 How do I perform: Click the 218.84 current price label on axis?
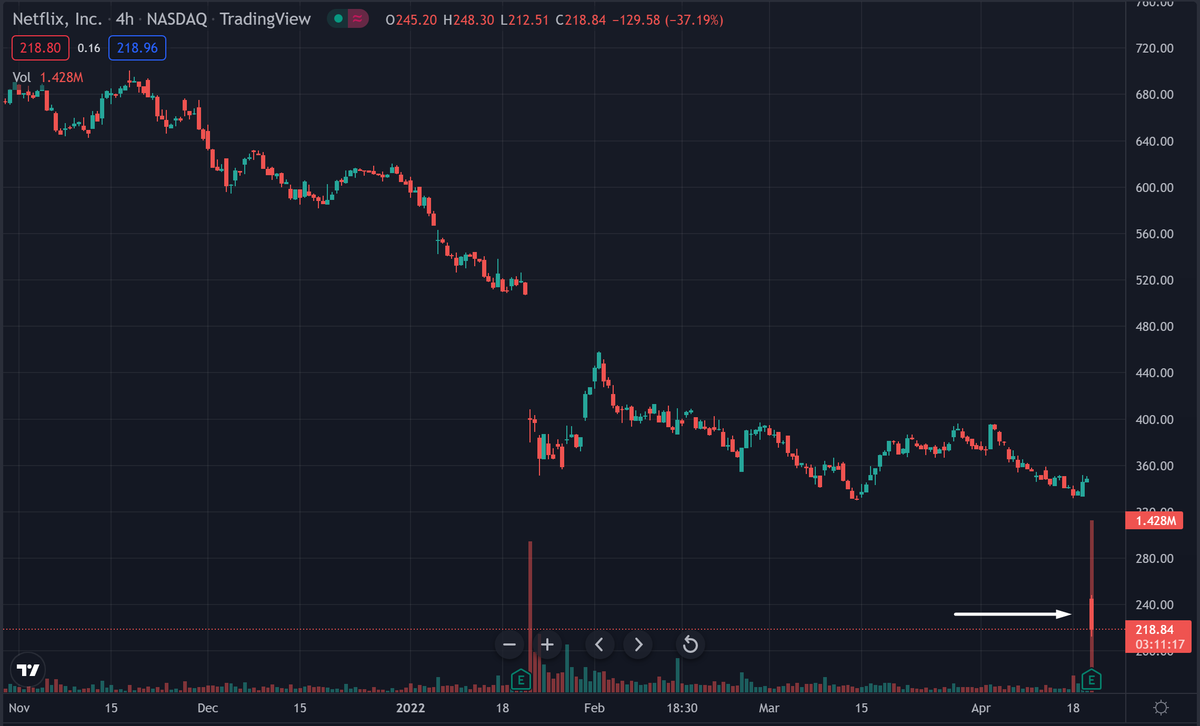[1155, 629]
